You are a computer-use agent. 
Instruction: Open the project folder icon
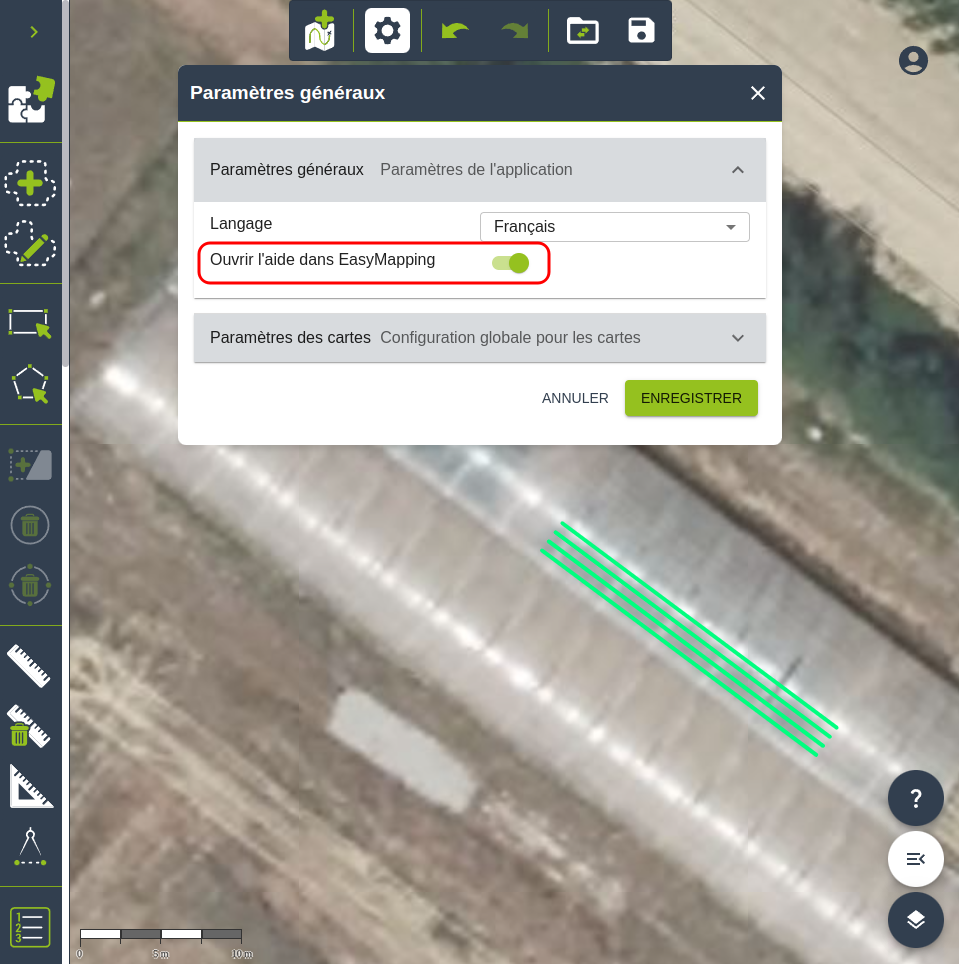point(582,30)
